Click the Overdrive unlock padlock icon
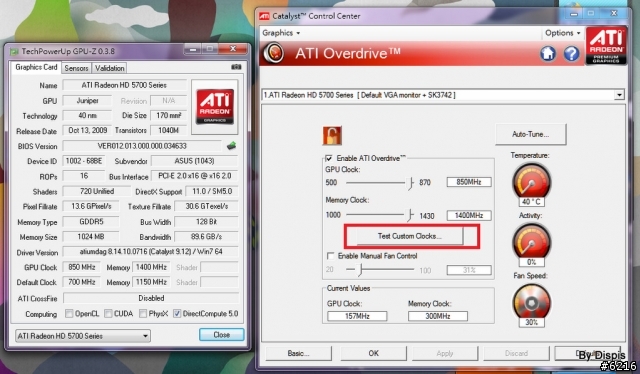 click(332, 136)
